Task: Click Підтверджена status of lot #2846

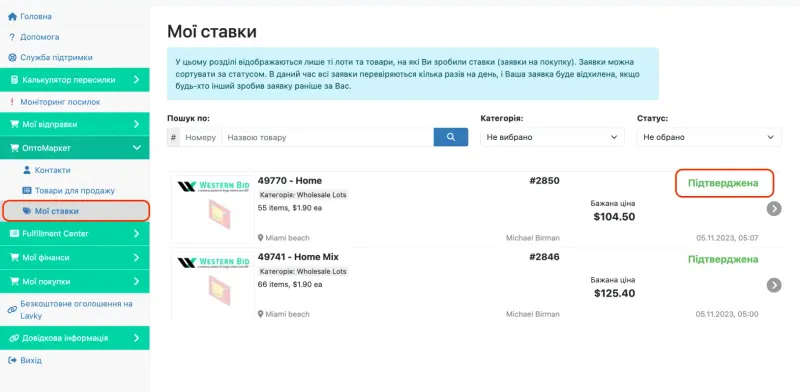Action: [x=723, y=259]
